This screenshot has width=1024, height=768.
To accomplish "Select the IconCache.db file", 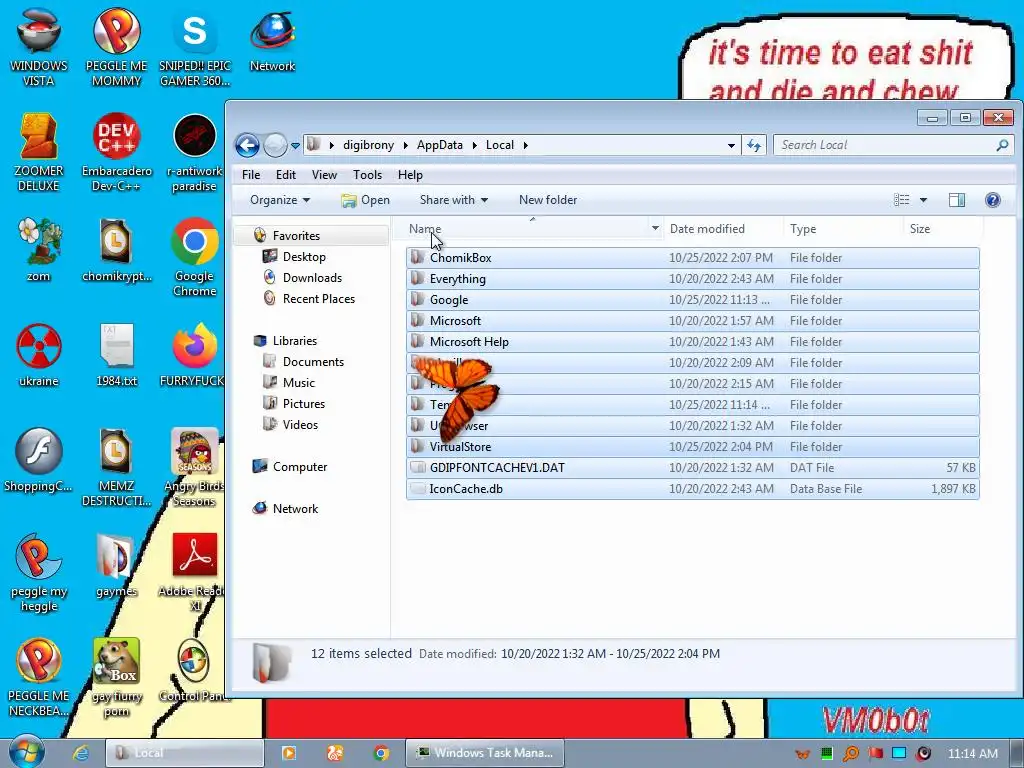I will (x=692, y=488).
